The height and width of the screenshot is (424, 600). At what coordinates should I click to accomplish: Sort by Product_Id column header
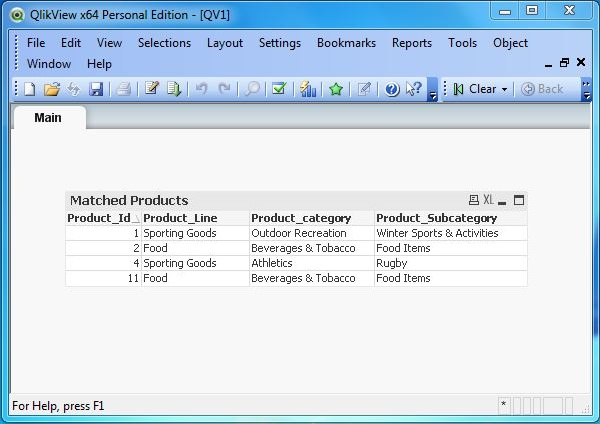(103, 218)
